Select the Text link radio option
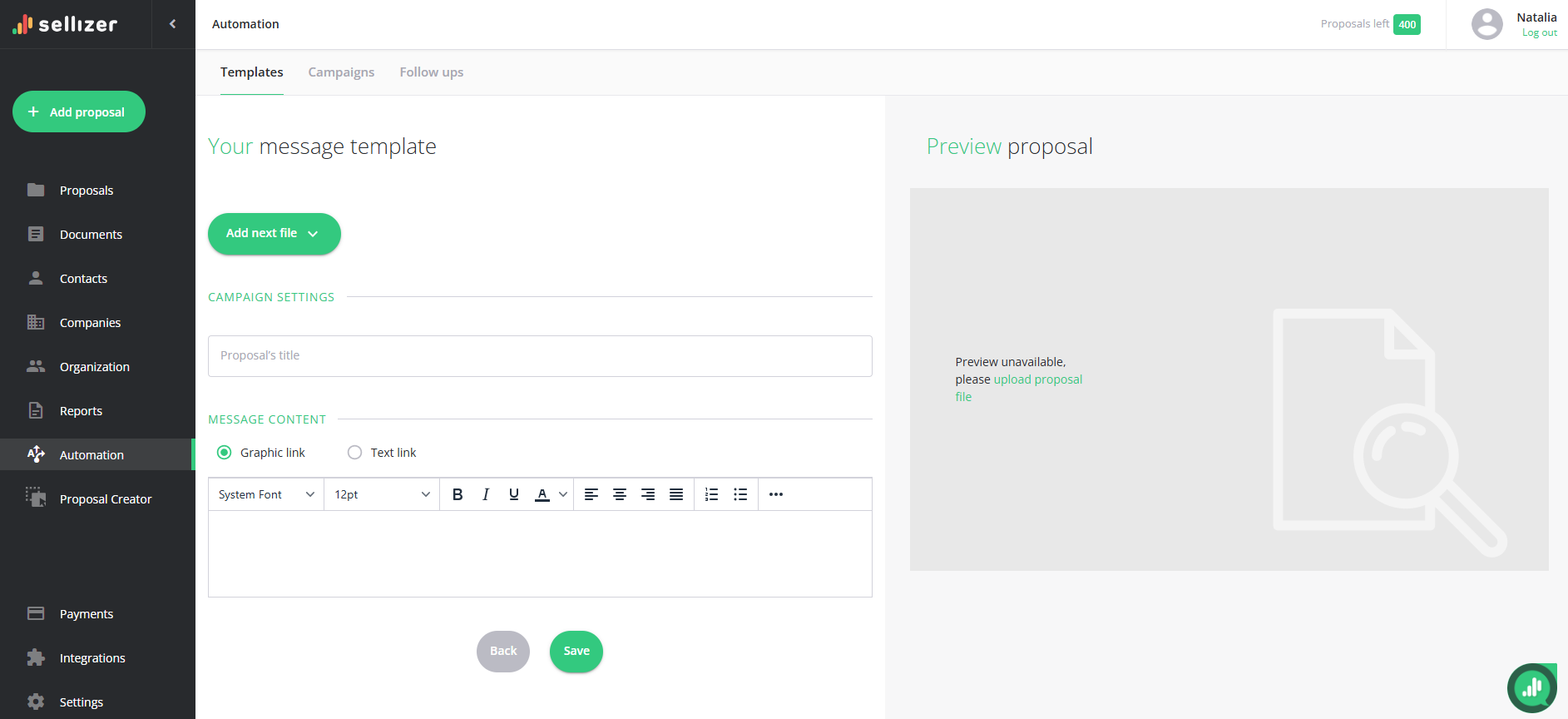The height and width of the screenshot is (719, 1568). 355,453
